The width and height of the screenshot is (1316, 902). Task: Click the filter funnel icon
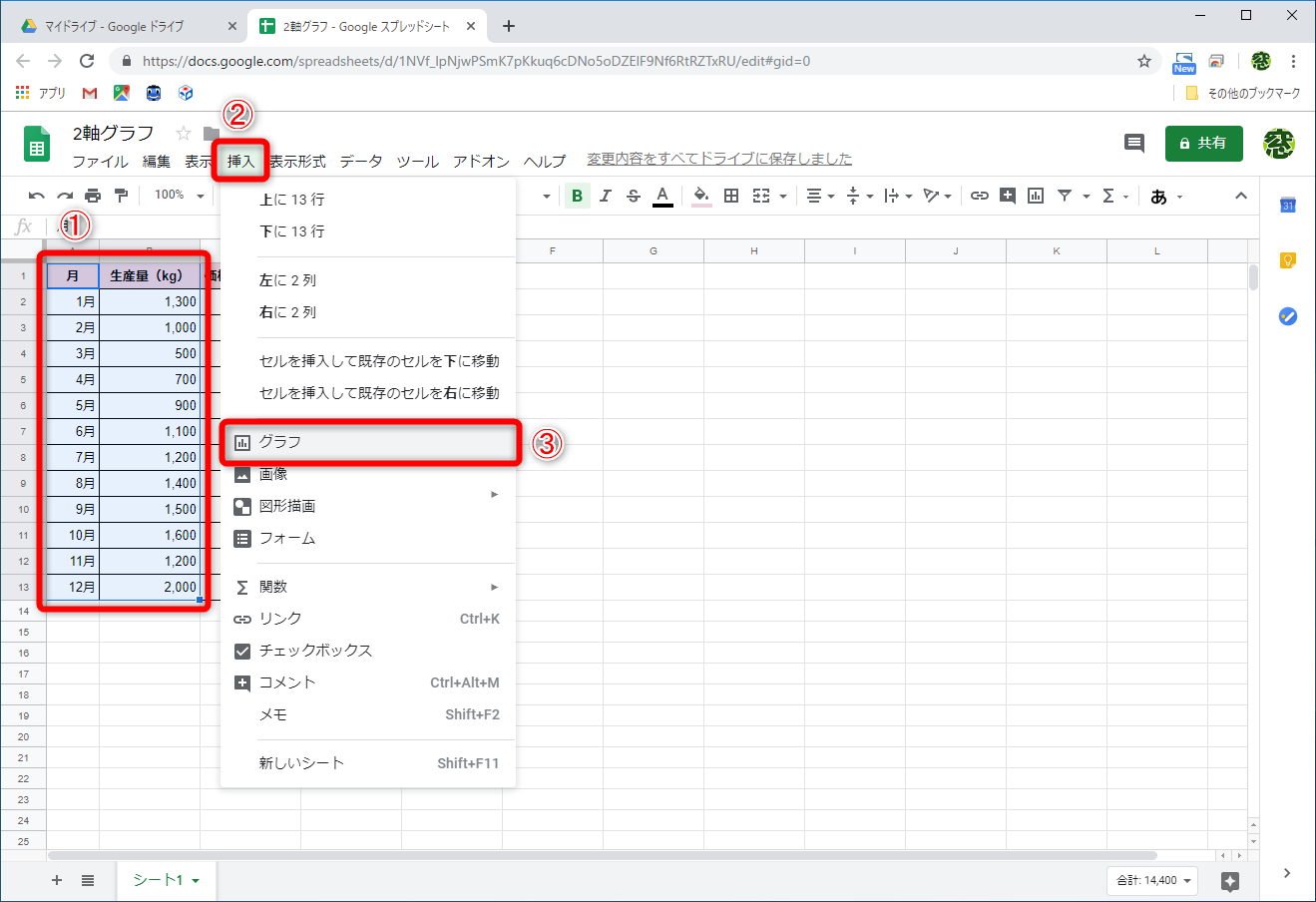coord(1065,196)
